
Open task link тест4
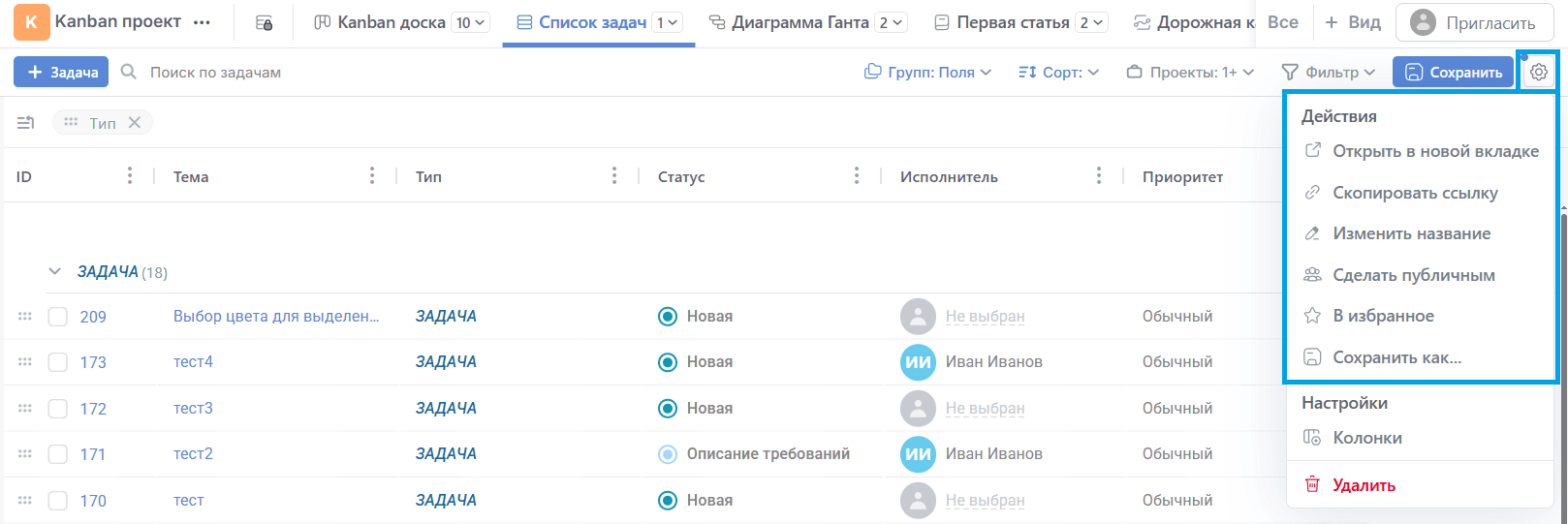tap(193, 362)
